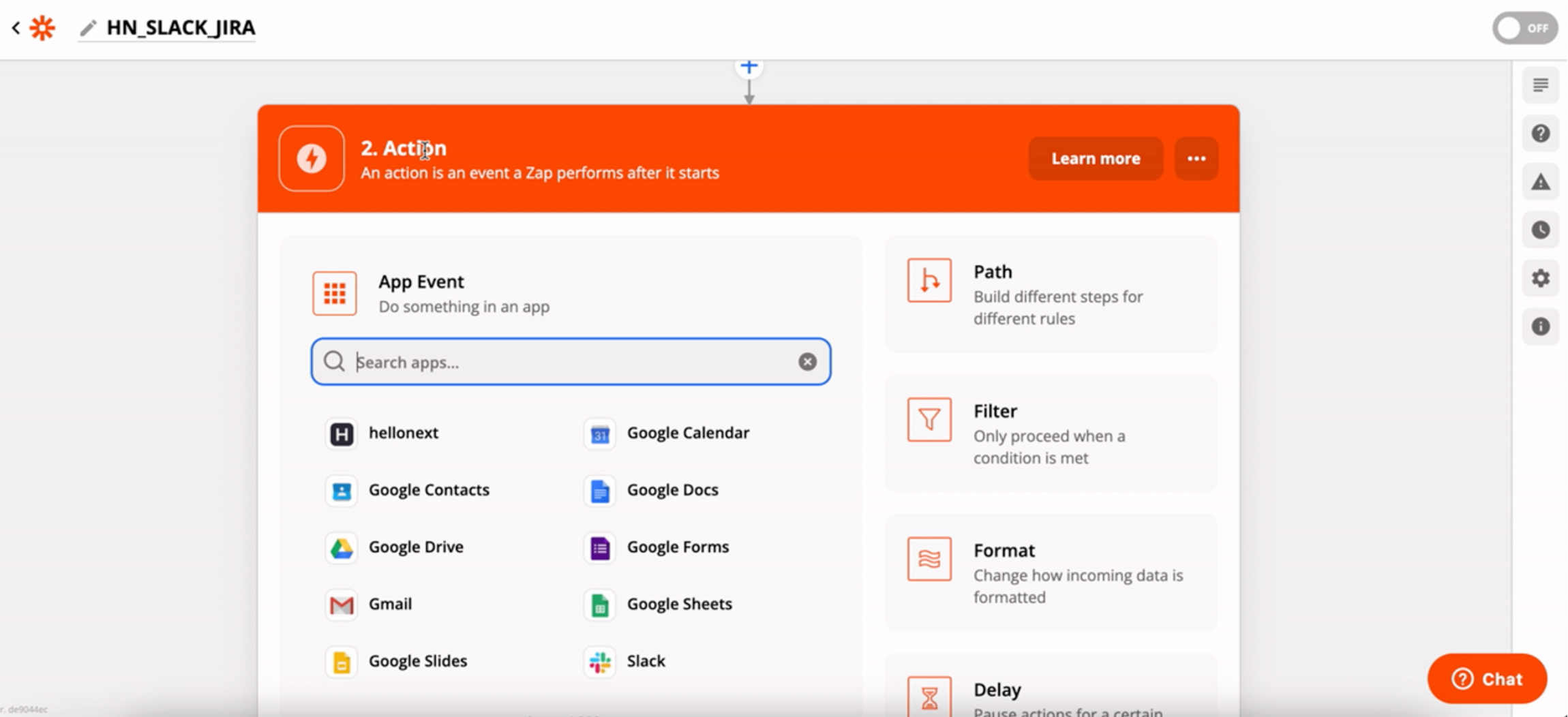Click the Filter card title

coord(995,412)
